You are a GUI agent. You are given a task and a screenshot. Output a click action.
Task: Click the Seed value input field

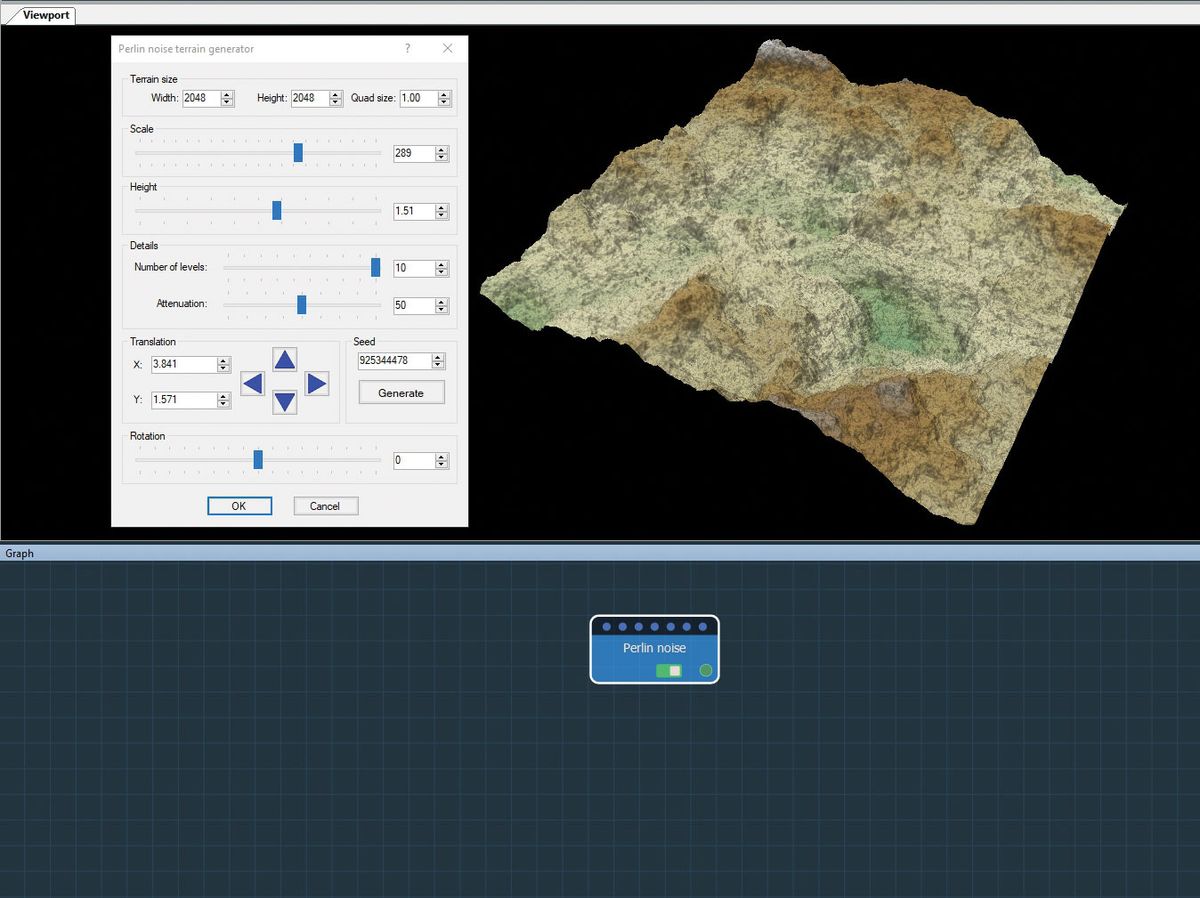pyautogui.click(x=394, y=361)
